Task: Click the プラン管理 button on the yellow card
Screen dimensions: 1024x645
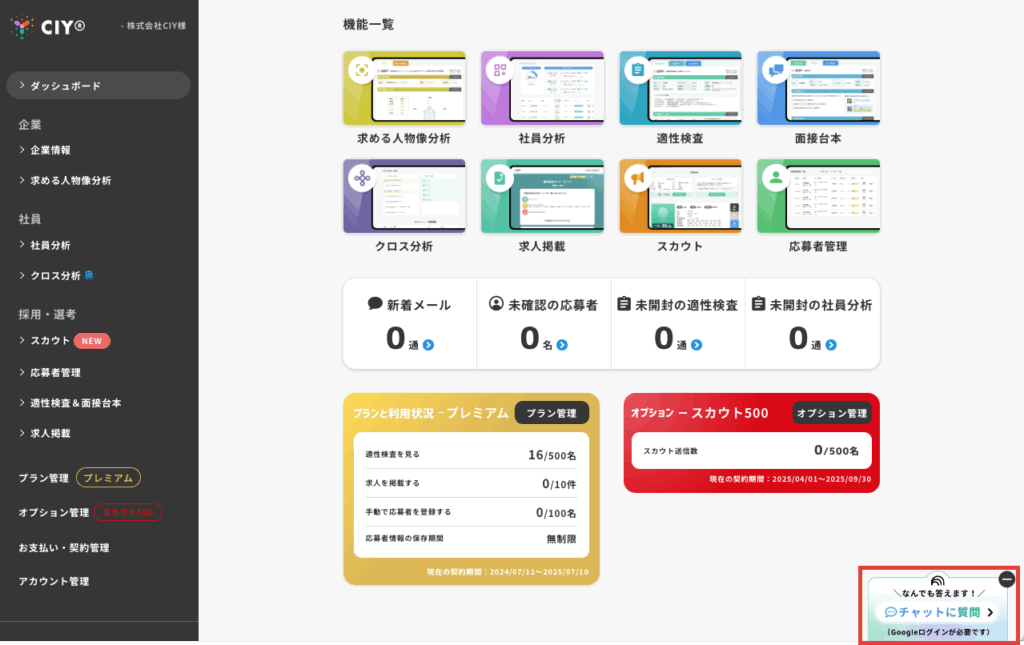Action: (x=551, y=413)
